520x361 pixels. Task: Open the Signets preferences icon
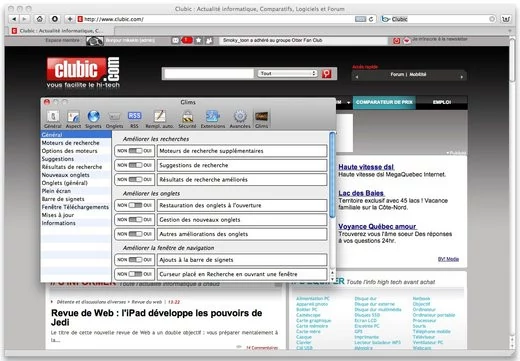coord(93,119)
